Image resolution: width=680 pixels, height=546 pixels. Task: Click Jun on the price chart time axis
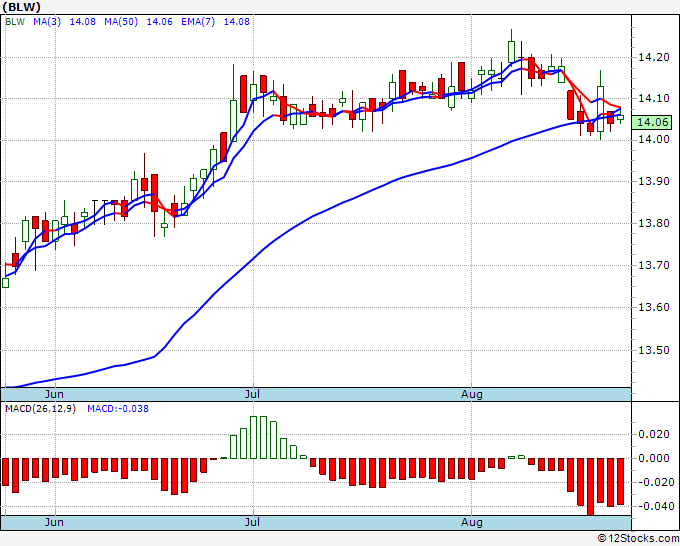[x=54, y=394]
